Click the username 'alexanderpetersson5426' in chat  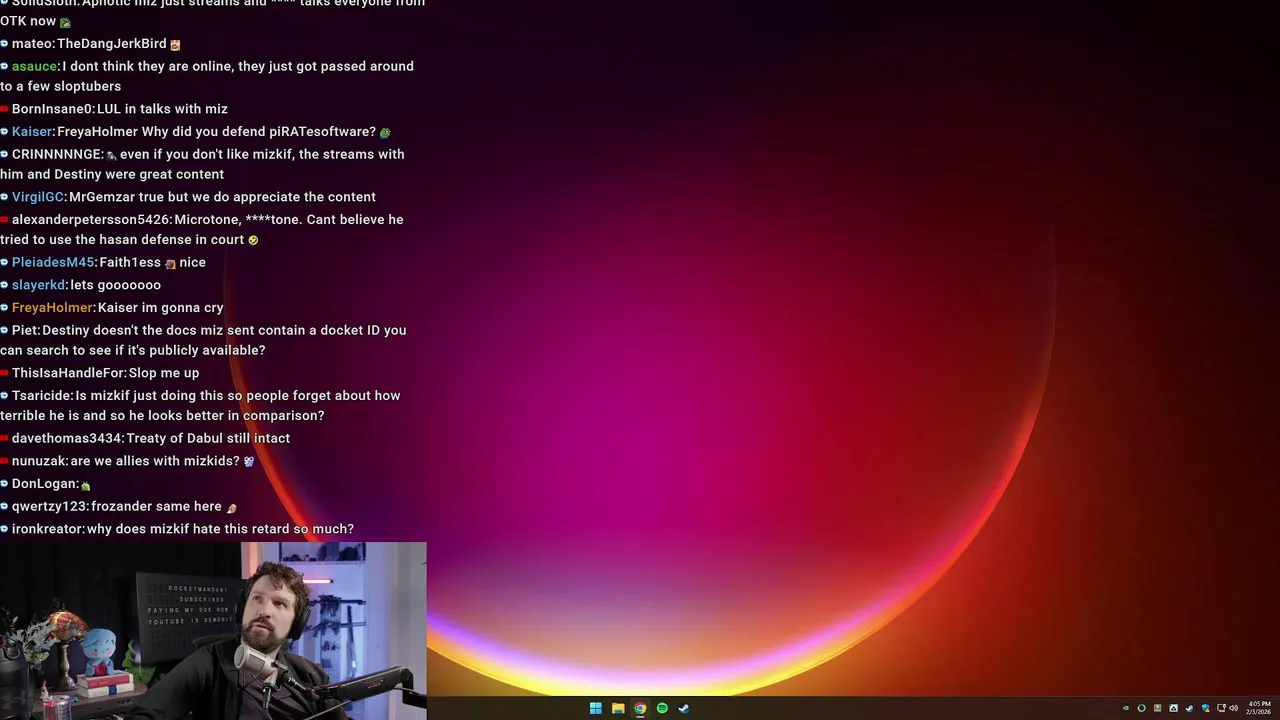click(x=91, y=219)
